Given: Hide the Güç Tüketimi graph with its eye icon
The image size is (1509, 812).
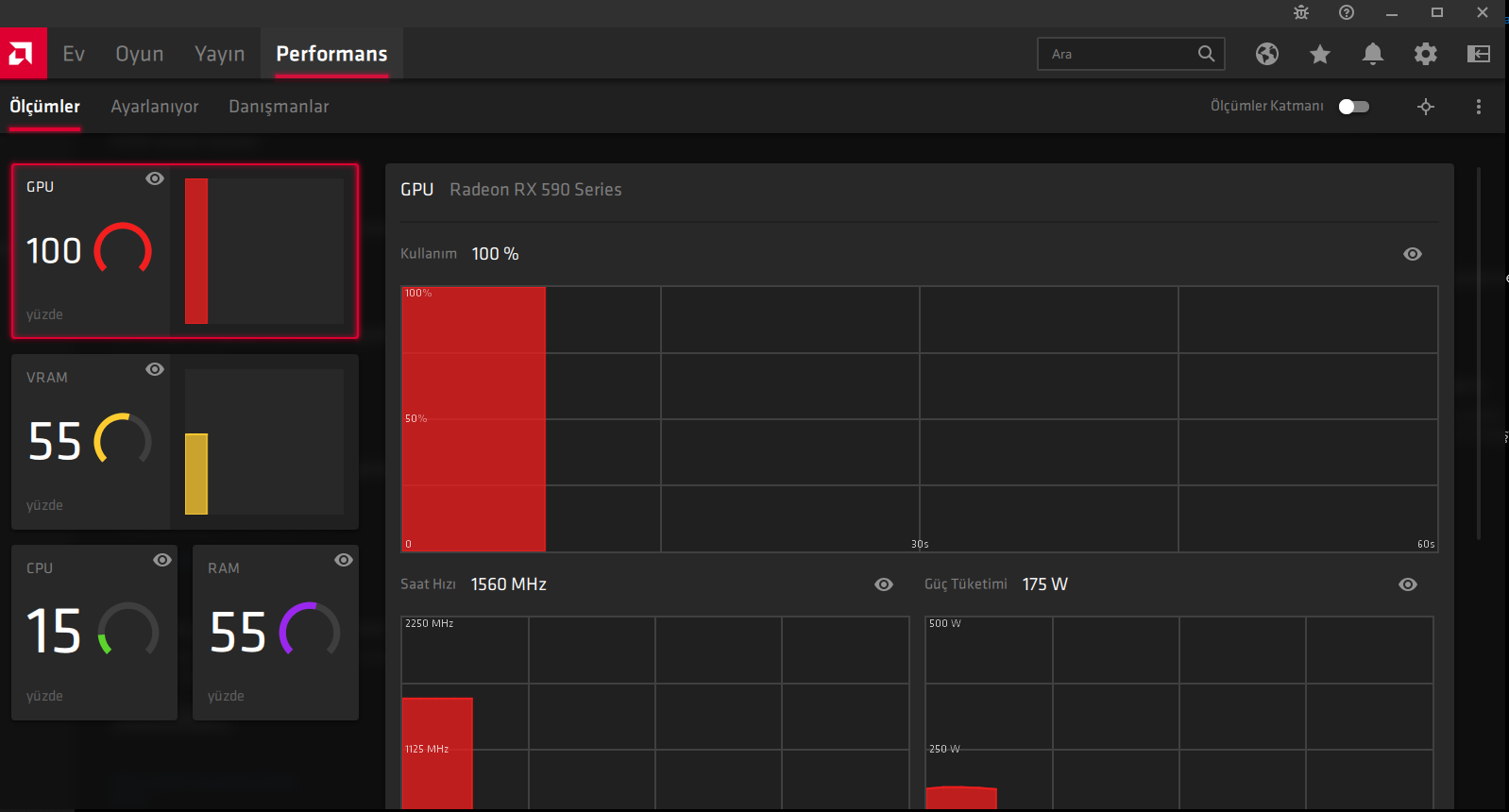Looking at the screenshot, I should pos(1408,584).
